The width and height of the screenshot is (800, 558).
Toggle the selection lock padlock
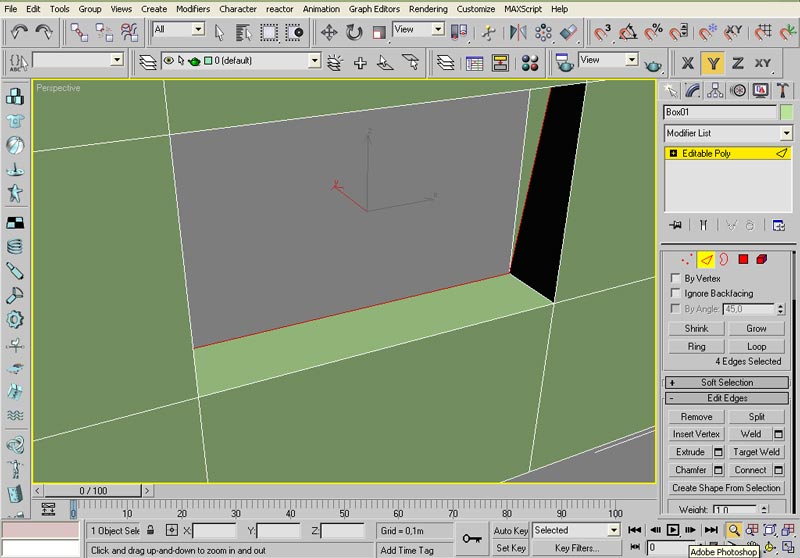click(x=151, y=530)
